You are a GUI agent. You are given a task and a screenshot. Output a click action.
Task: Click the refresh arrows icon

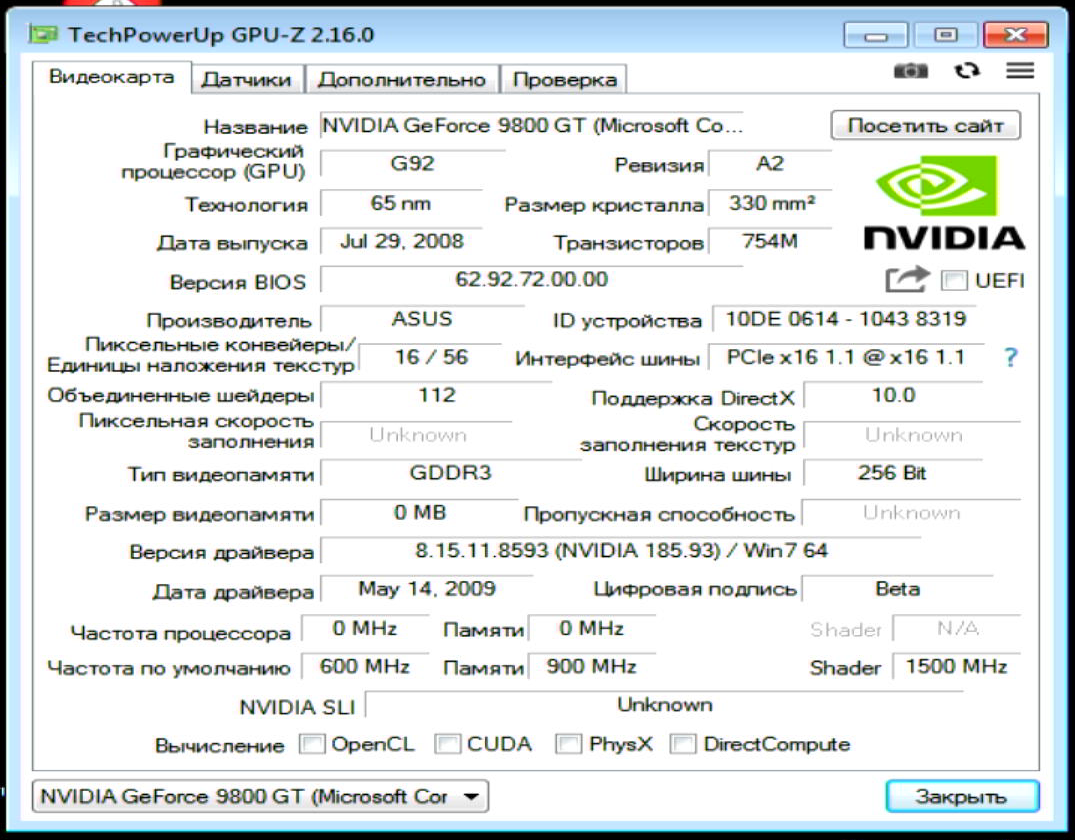967,71
